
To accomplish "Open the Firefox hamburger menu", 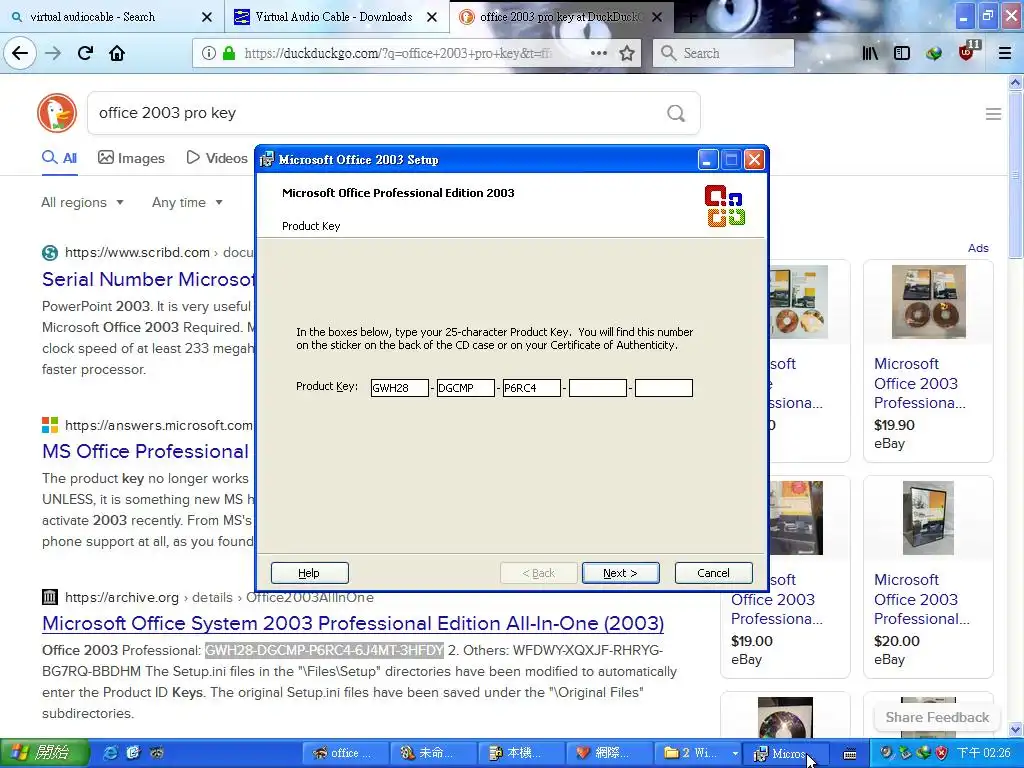I will pyautogui.click(x=1004, y=53).
